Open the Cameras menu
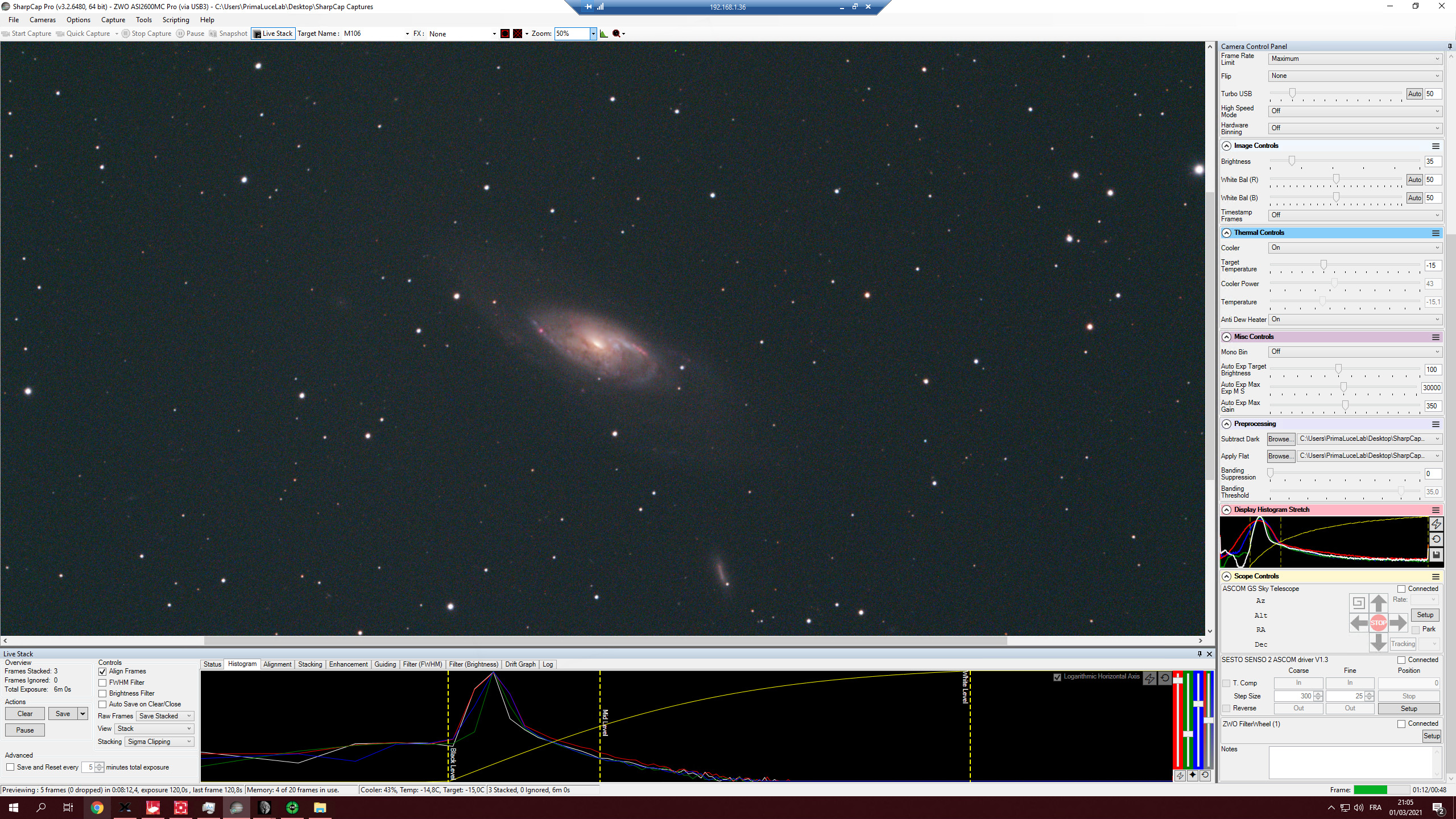The image size is (1456, 819). [x=43, y=20]
